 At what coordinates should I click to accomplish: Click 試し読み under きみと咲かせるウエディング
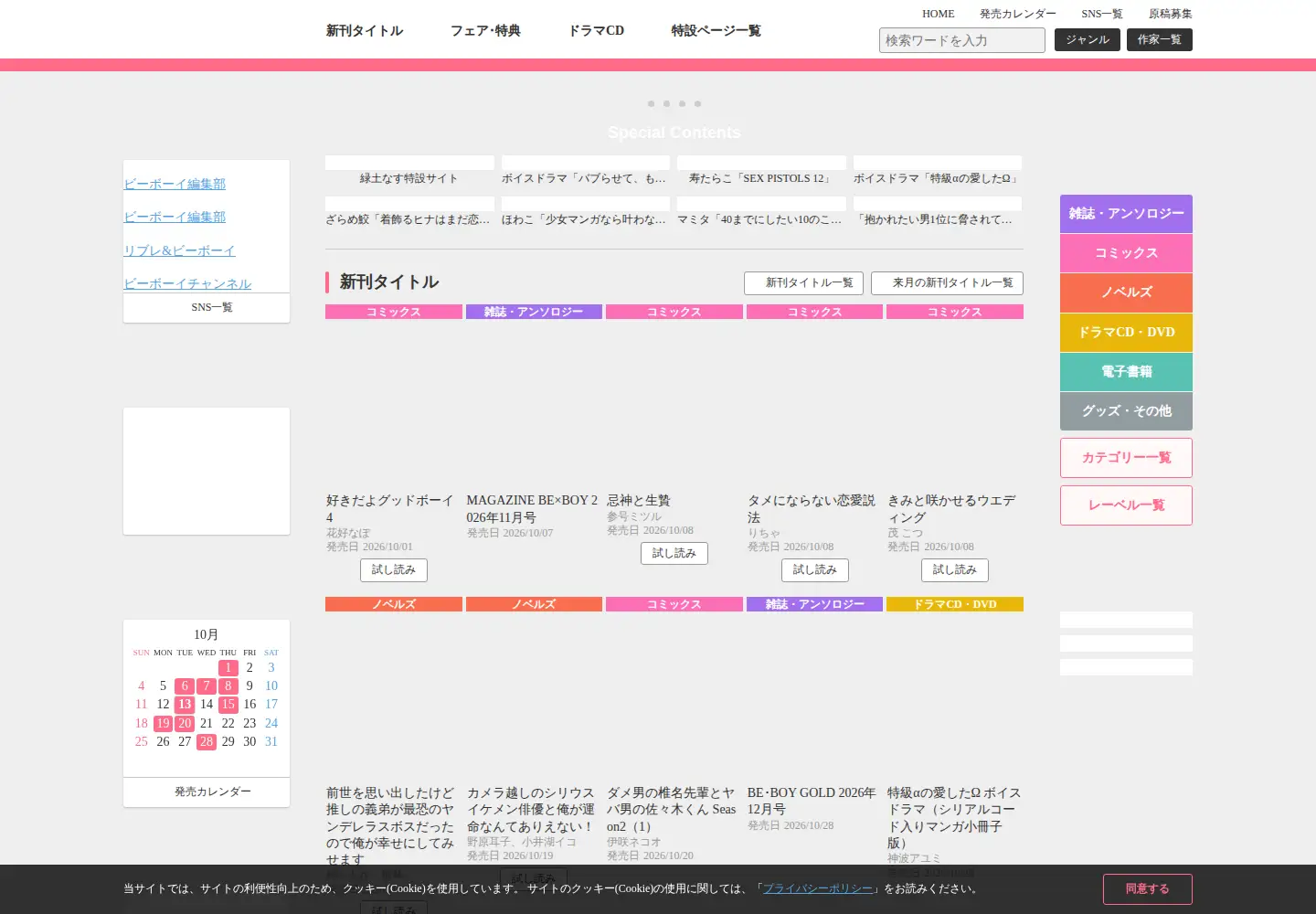[x=955, y=570]
